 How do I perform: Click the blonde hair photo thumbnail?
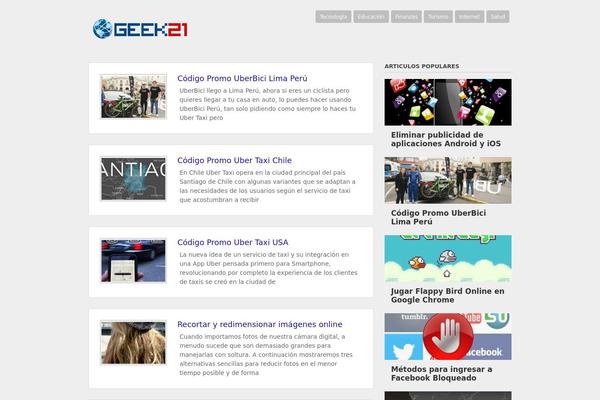coord(134,343)
